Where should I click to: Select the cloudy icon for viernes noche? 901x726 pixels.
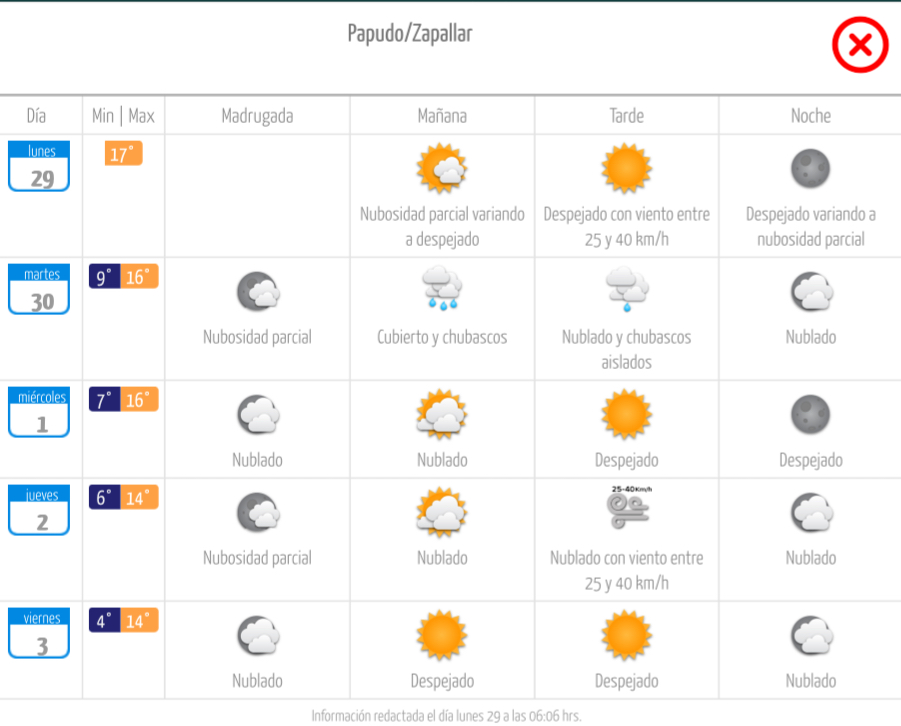[x=811, y=635]
